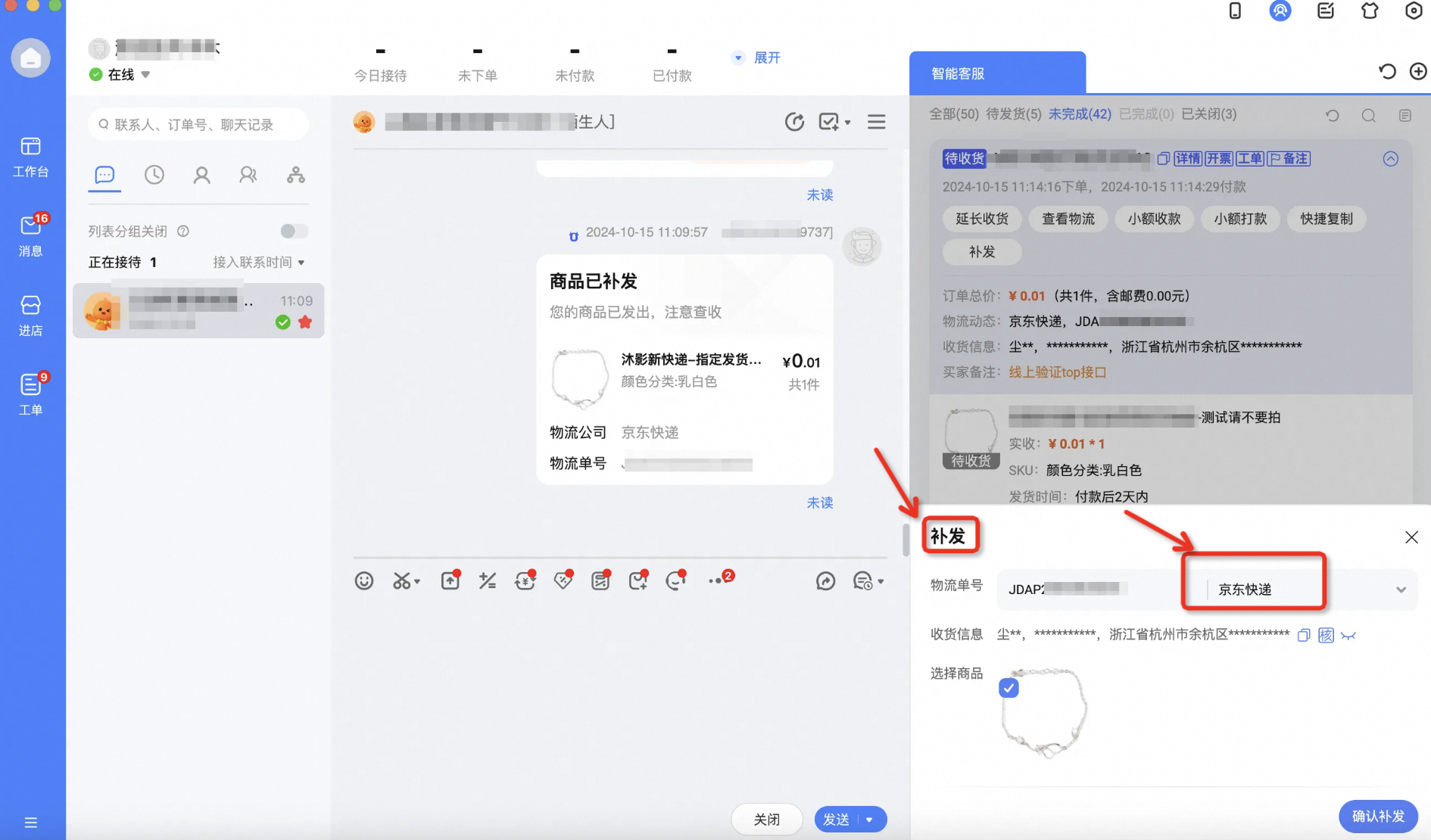Viewport: 1431px width, 840px height.
Task: Click the hamburger menu at sidebar bottom
Action: [x=30, y=823]
